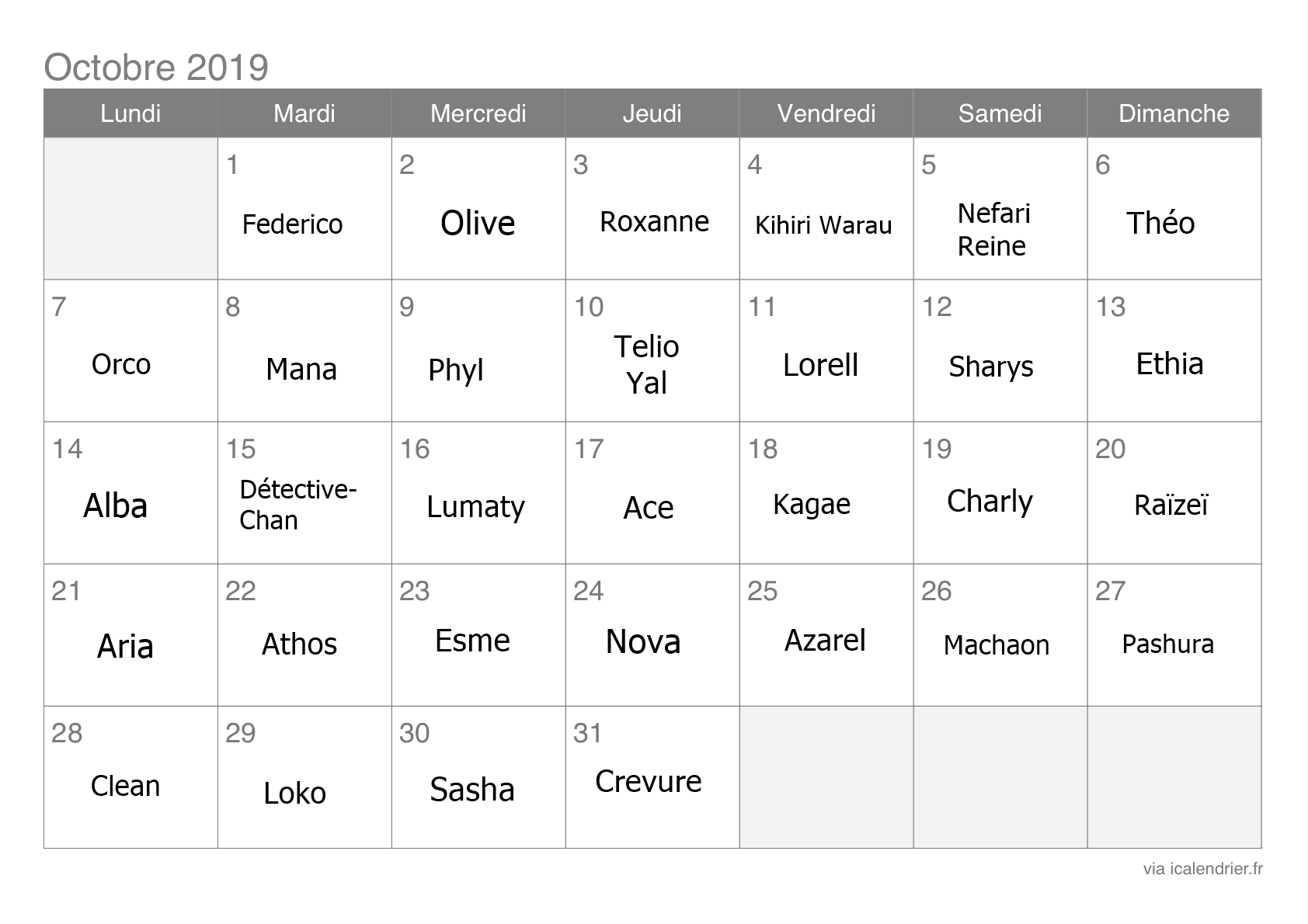This screenshot has width=1308, height=924.
Task: Select the name Alba on day 14
Action: 115,506
